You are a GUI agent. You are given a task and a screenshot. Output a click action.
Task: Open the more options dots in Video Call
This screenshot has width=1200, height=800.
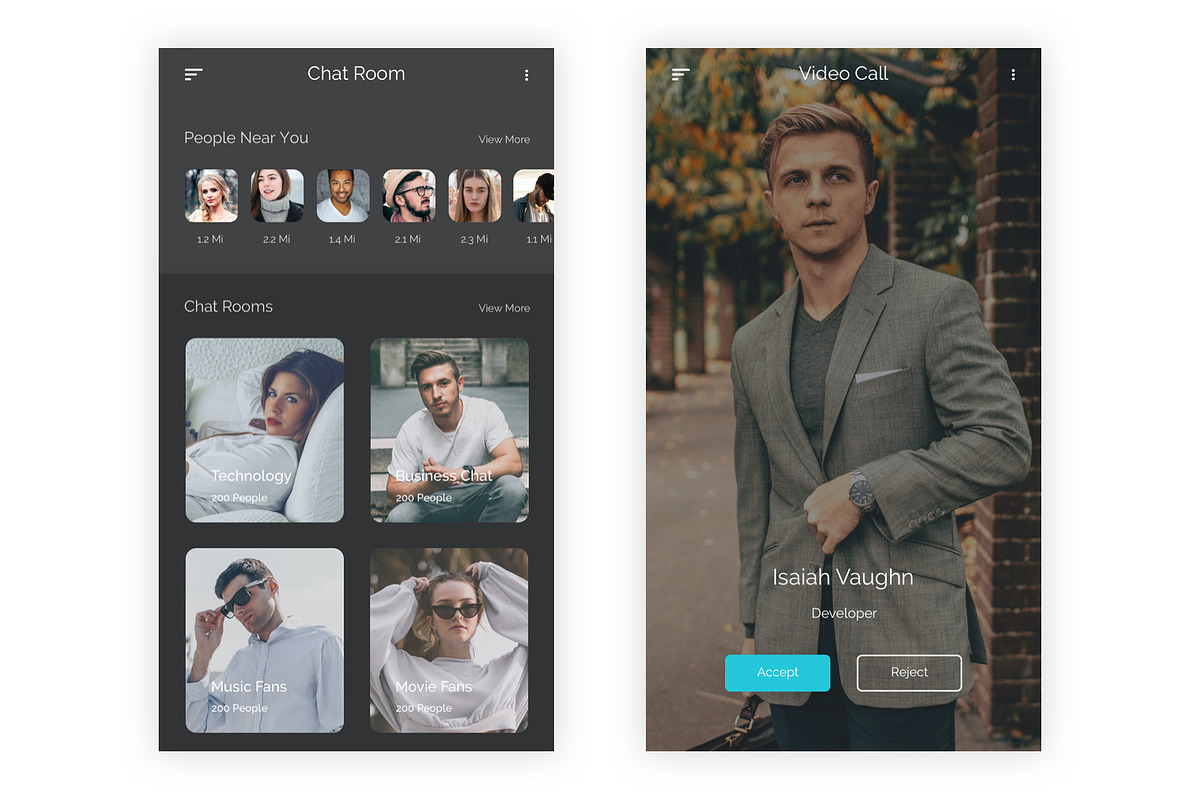(x=1013, y=75)
